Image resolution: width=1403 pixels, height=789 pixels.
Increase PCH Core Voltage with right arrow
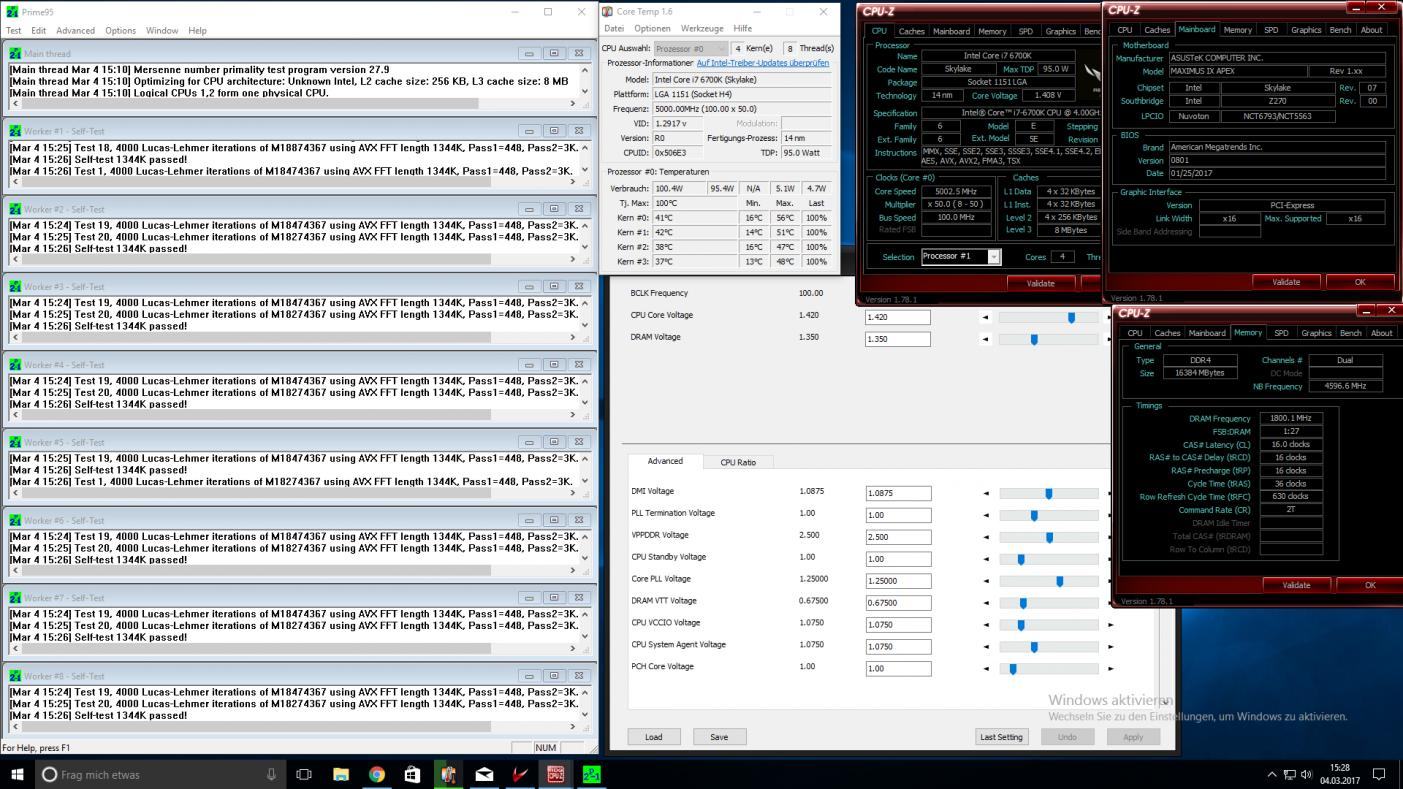pyautogui.click(x=1110, y=669)
